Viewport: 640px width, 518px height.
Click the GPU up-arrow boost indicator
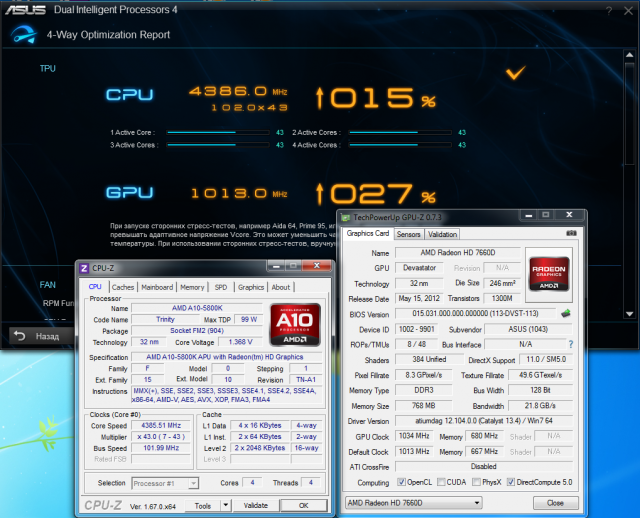pos(320,194)
